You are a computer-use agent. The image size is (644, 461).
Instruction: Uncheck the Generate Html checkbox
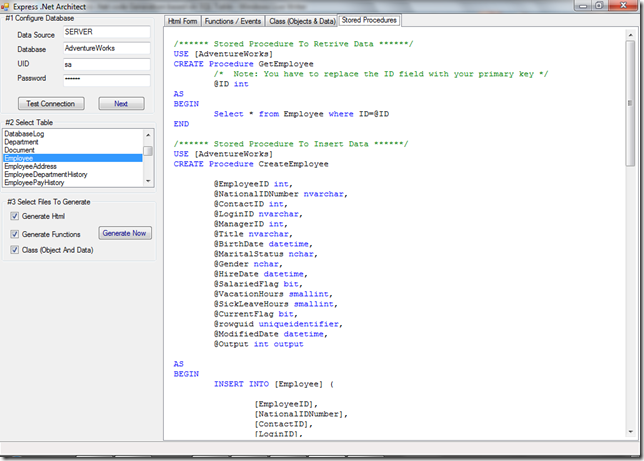pyautogui.click(x=14, y=216)
